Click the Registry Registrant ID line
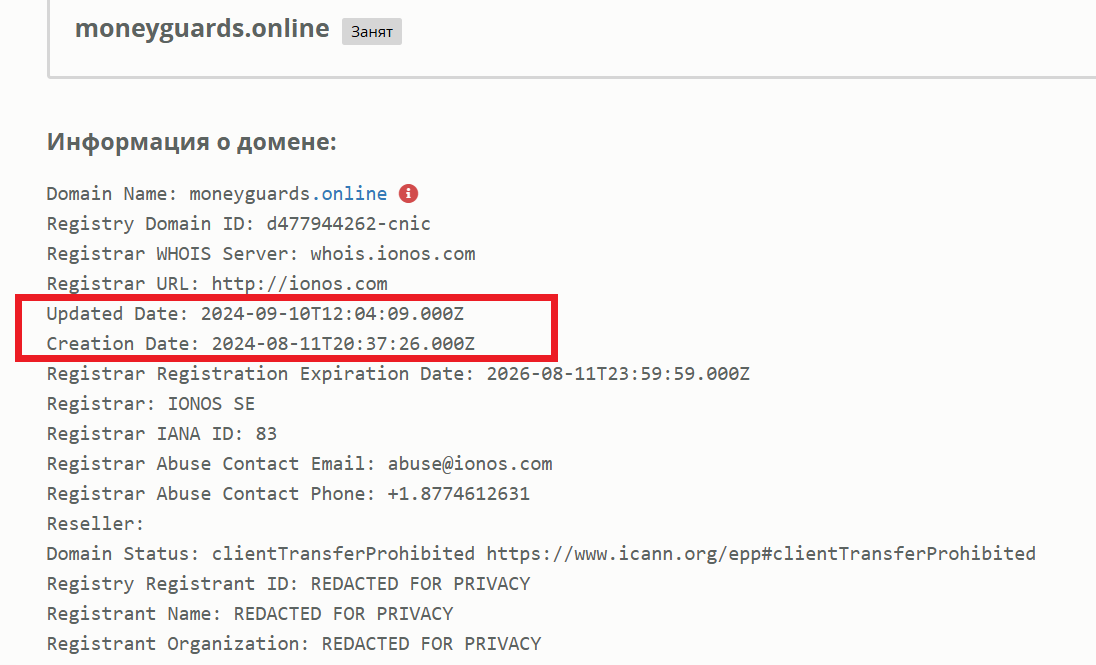 pyautogui.click(x=289, y=584)
